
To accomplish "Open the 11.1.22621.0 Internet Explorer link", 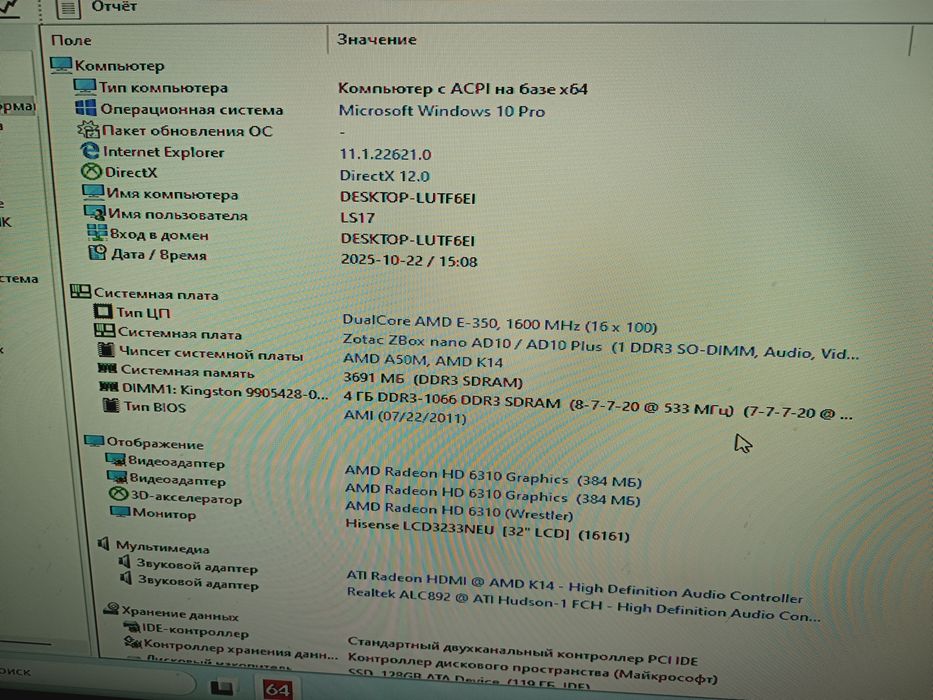I will coord(385,154).
